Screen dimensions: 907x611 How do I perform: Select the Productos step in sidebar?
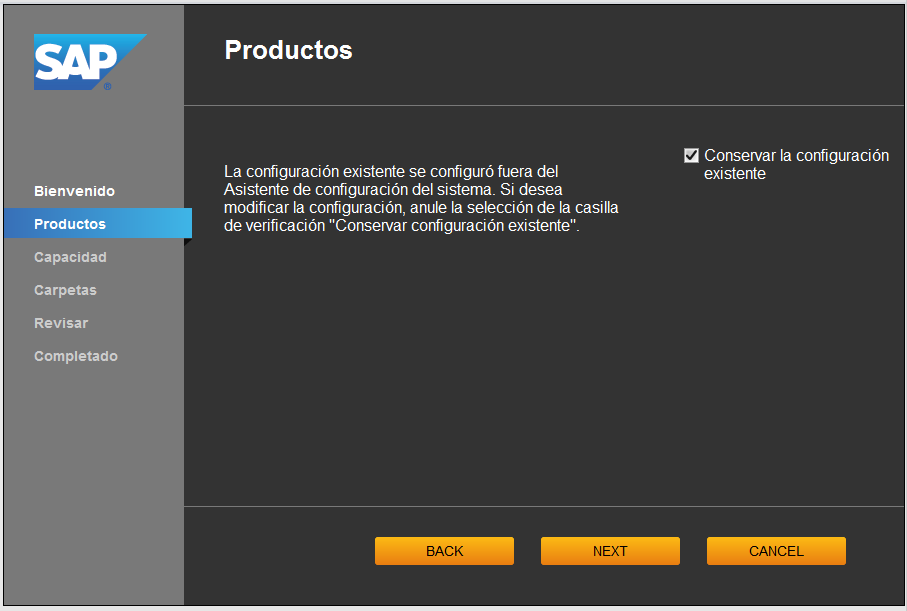coord(70,224)
